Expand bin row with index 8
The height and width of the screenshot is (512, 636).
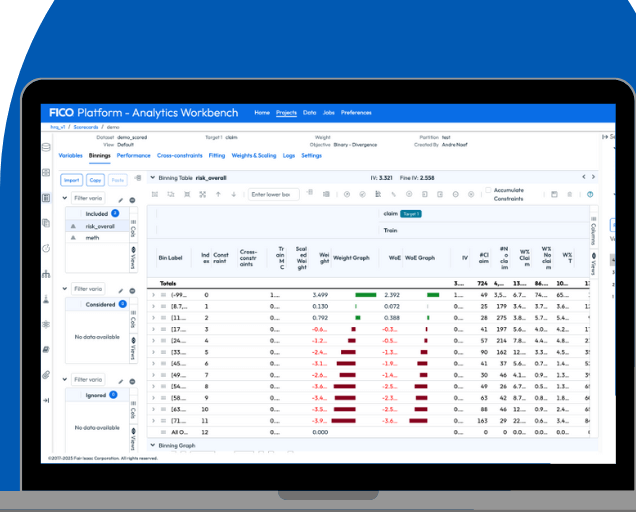click(x=153, y=387)
